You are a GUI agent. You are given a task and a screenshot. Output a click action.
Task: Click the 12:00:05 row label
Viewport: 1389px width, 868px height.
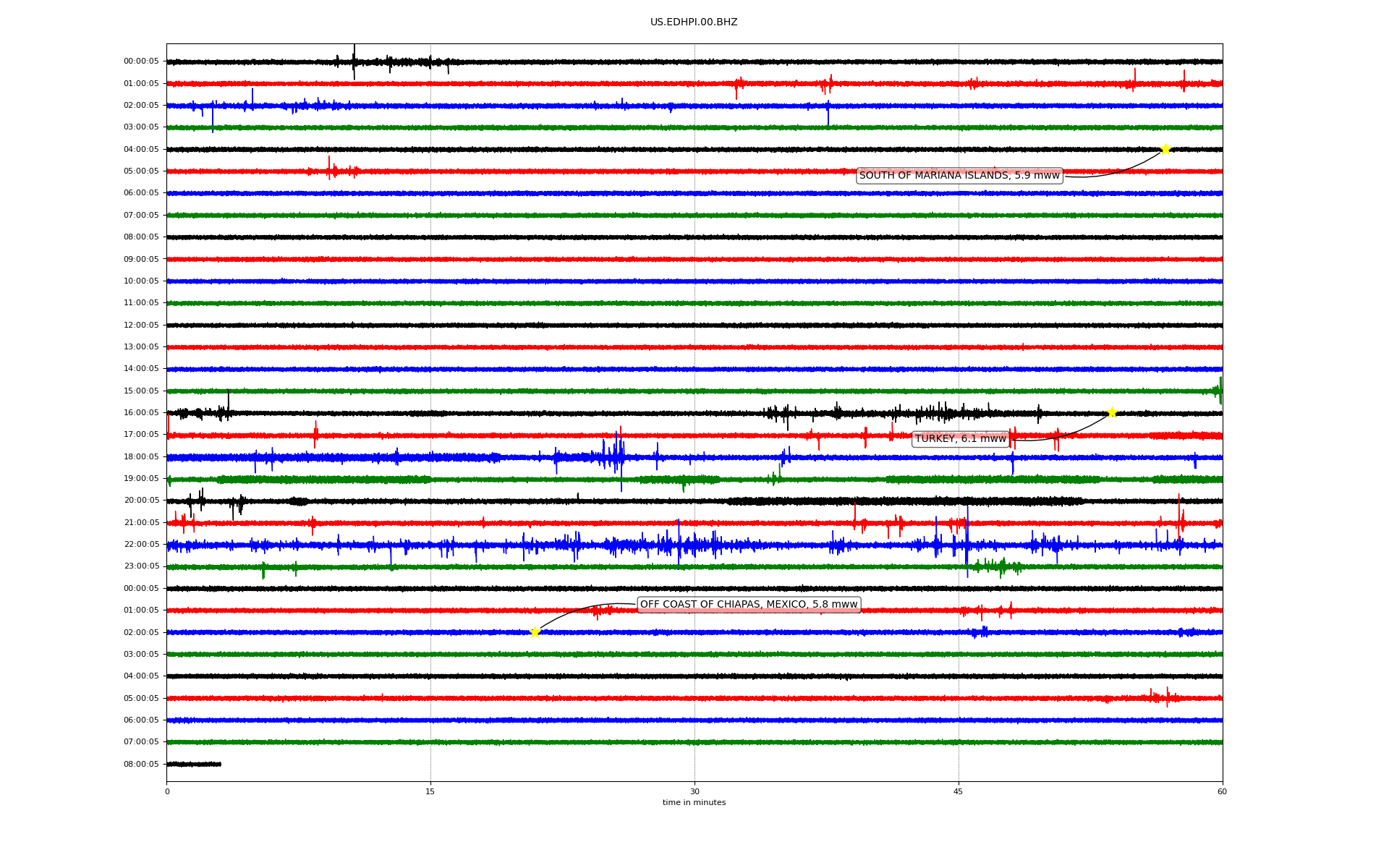[141, 325]
